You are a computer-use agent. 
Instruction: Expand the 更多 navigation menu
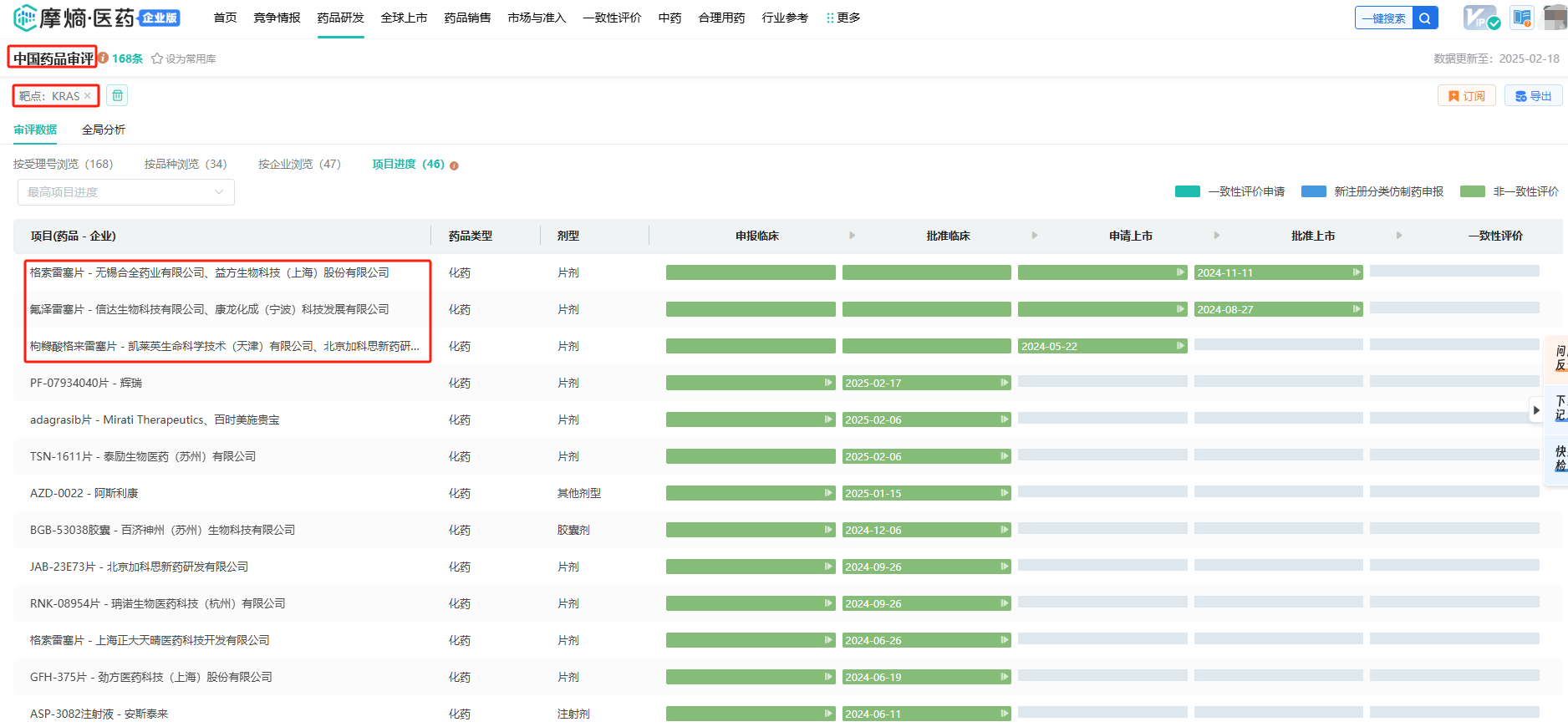point(843,18)
